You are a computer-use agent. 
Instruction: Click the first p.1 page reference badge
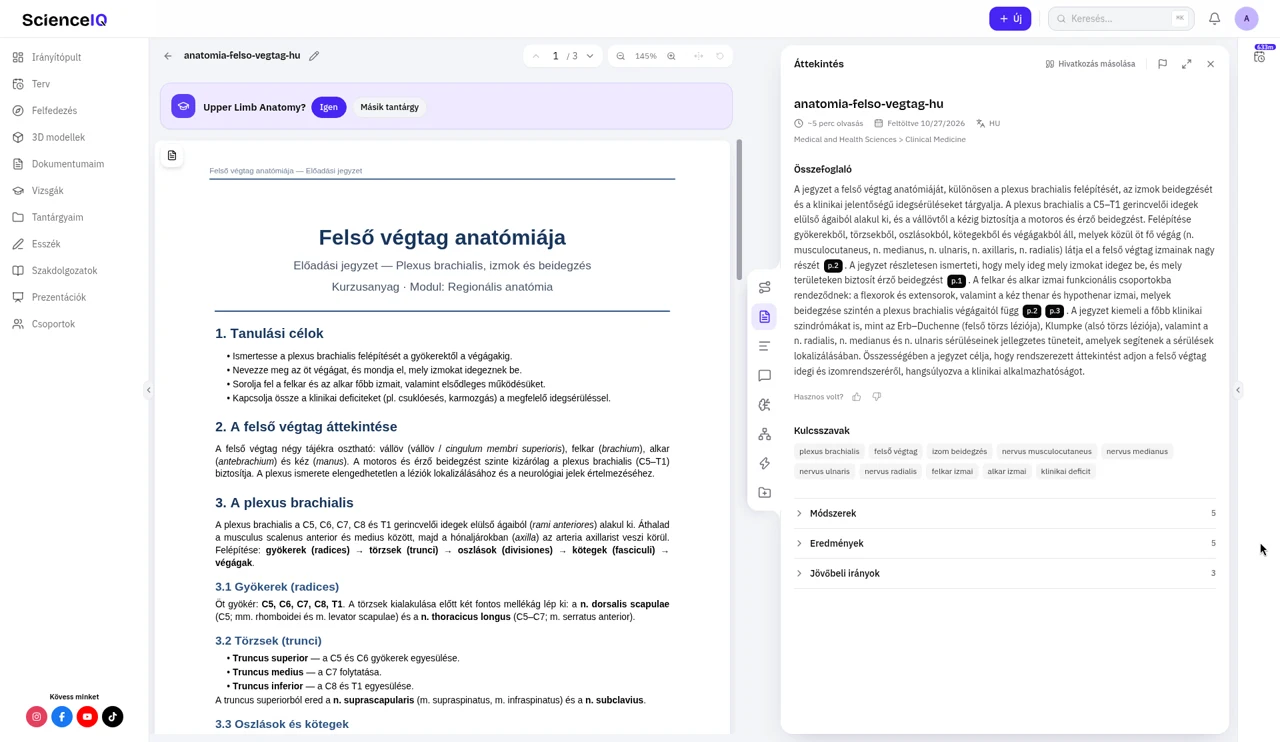tap(956, 281)
